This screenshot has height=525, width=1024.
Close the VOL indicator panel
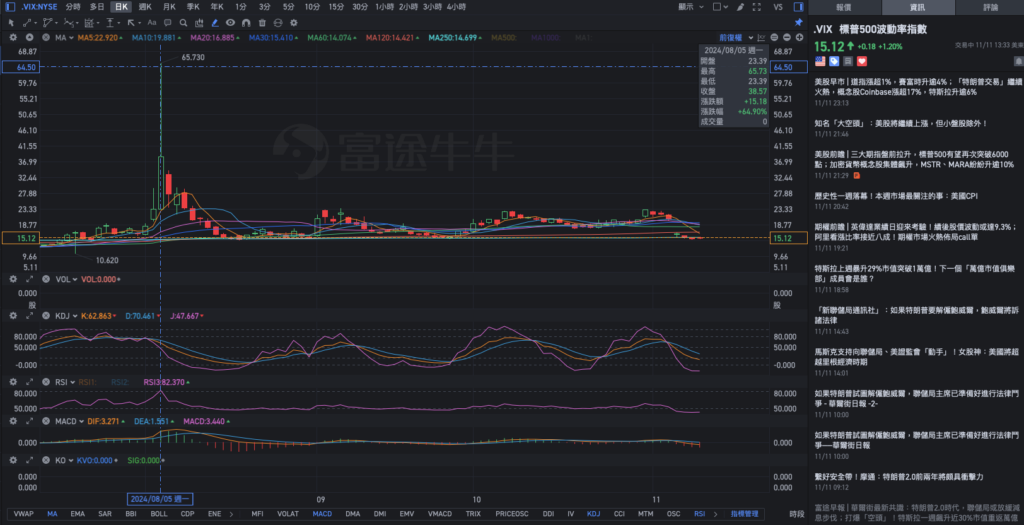point(46,279)
